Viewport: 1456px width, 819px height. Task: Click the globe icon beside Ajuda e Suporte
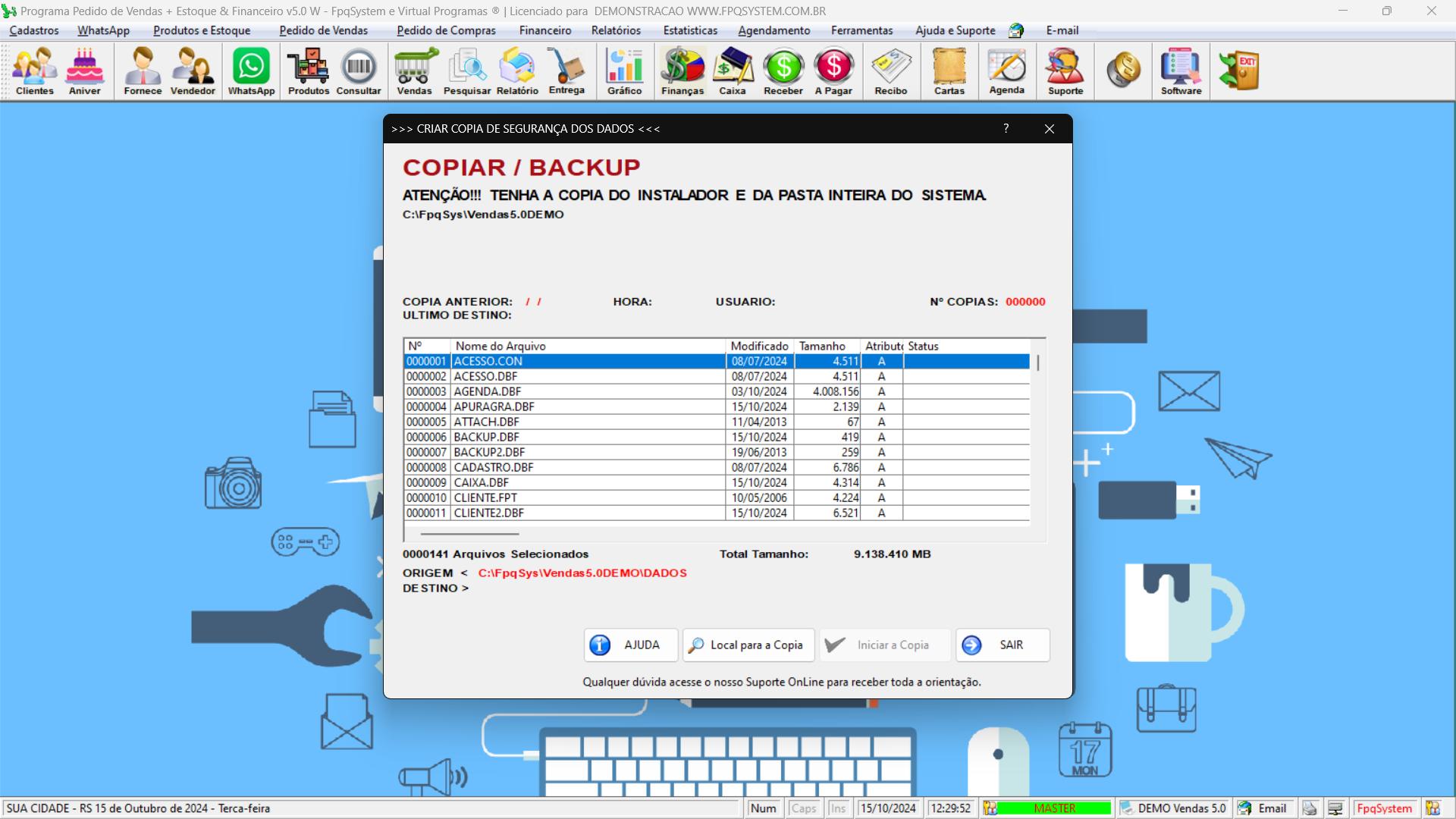pos(1016,30)
